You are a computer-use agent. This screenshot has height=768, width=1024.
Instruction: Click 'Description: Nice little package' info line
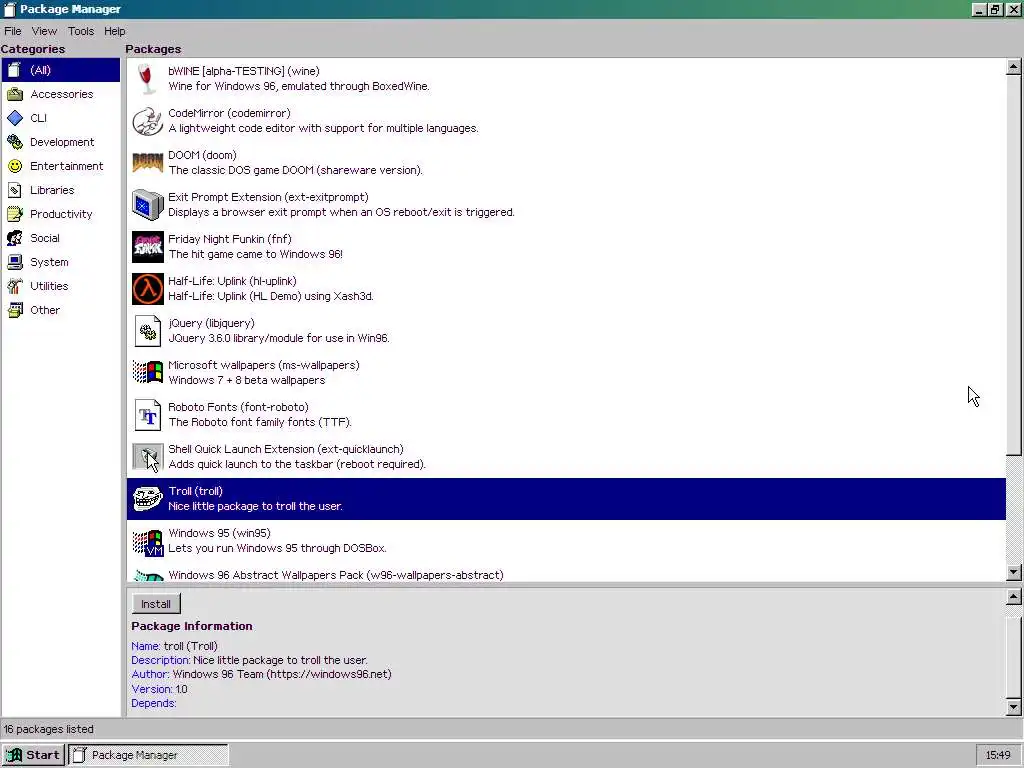pos(249,660)
